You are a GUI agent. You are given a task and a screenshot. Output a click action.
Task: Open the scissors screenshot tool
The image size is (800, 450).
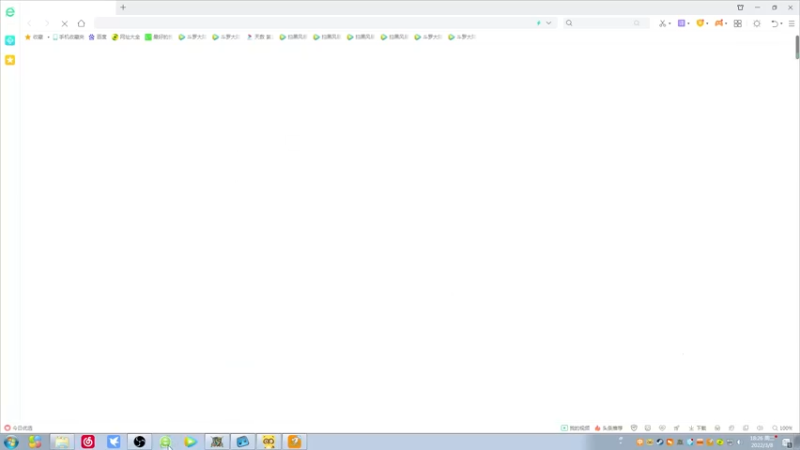click(662, 23)
